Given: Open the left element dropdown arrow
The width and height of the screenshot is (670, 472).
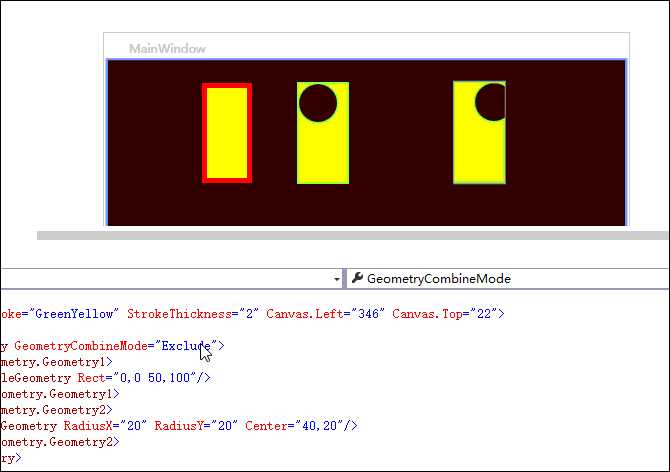Looking at the screenshot, I should click(337, 279).
